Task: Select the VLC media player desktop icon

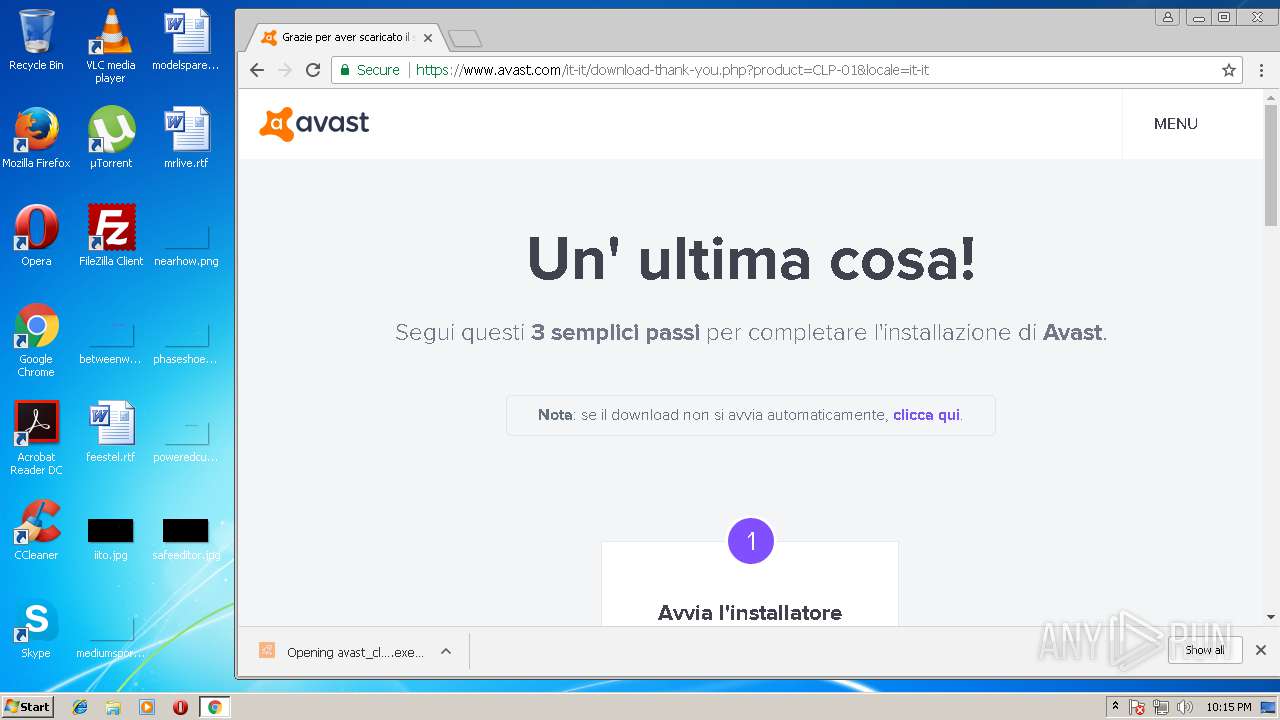Action: [x=110, y=46]
